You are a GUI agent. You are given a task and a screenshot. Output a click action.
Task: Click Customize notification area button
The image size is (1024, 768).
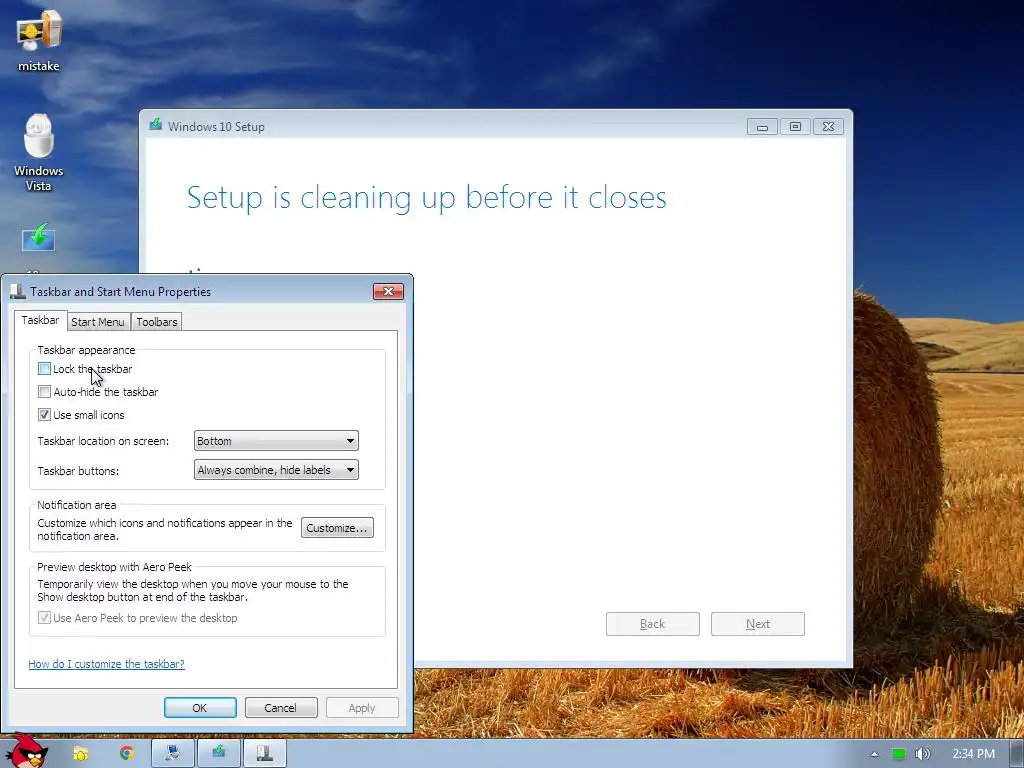tap(337, 528)
